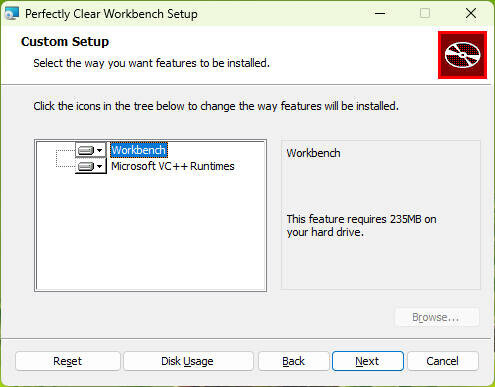This screenshot has height=387, width=495.
Task: Click the greyed-out Browse… button
Action: click(x=437, y=317)
